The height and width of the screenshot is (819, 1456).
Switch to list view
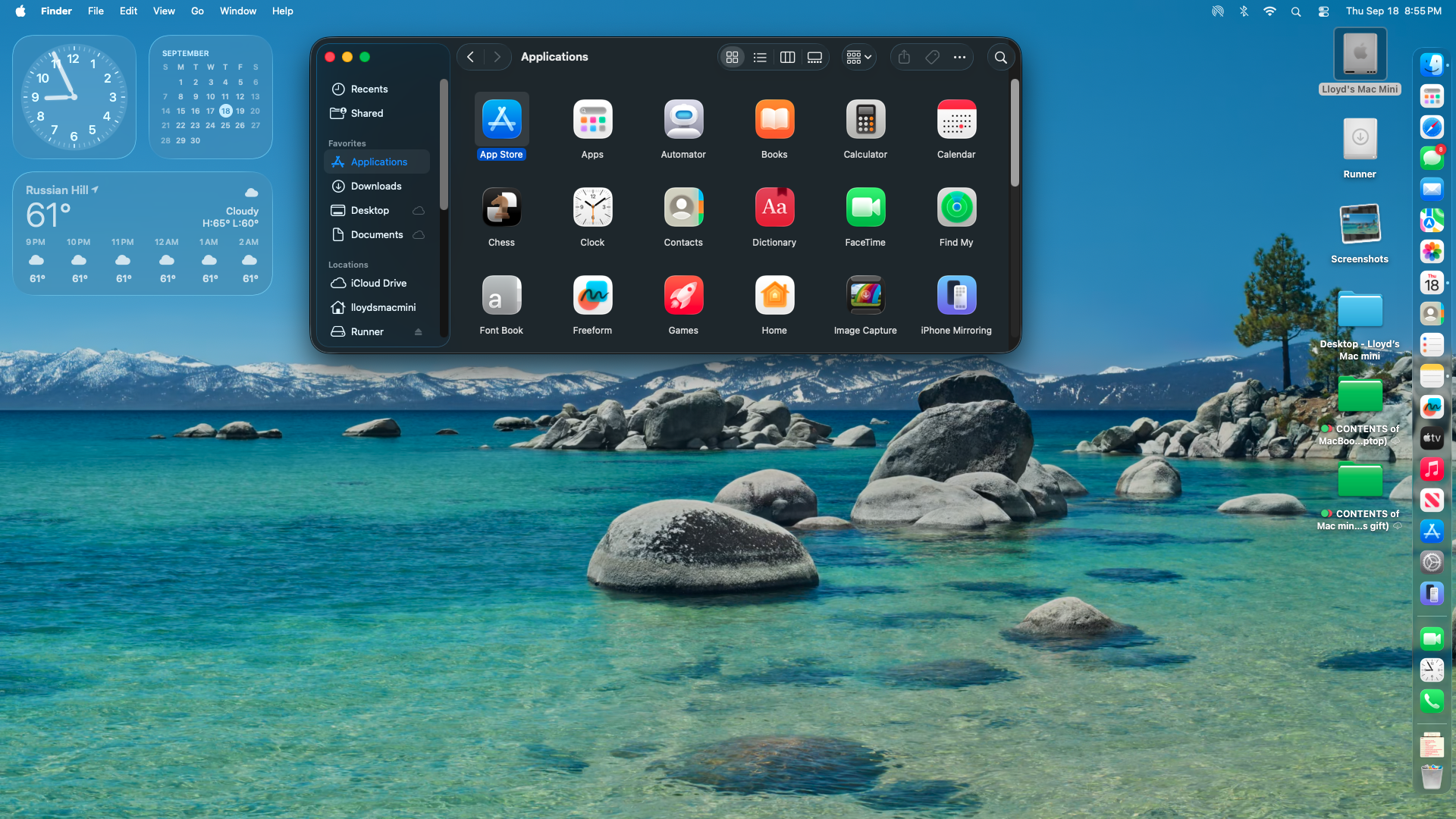click(x=760, y=57)
